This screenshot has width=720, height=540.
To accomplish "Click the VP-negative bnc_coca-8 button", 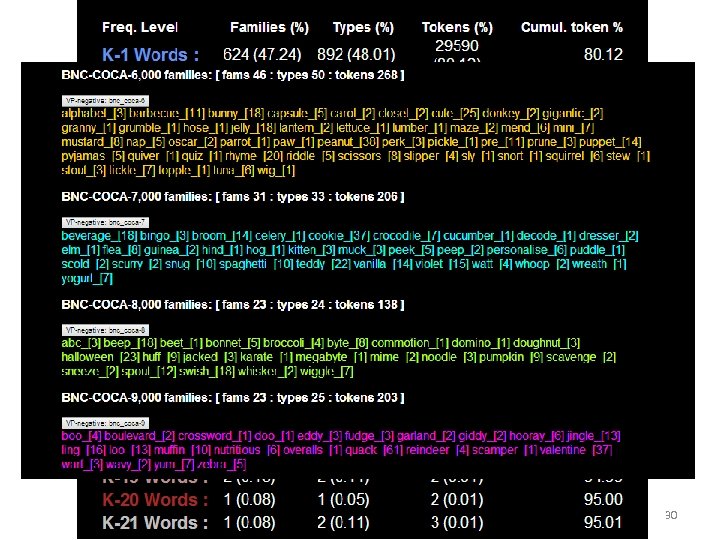I will click(x=105, y=330).
